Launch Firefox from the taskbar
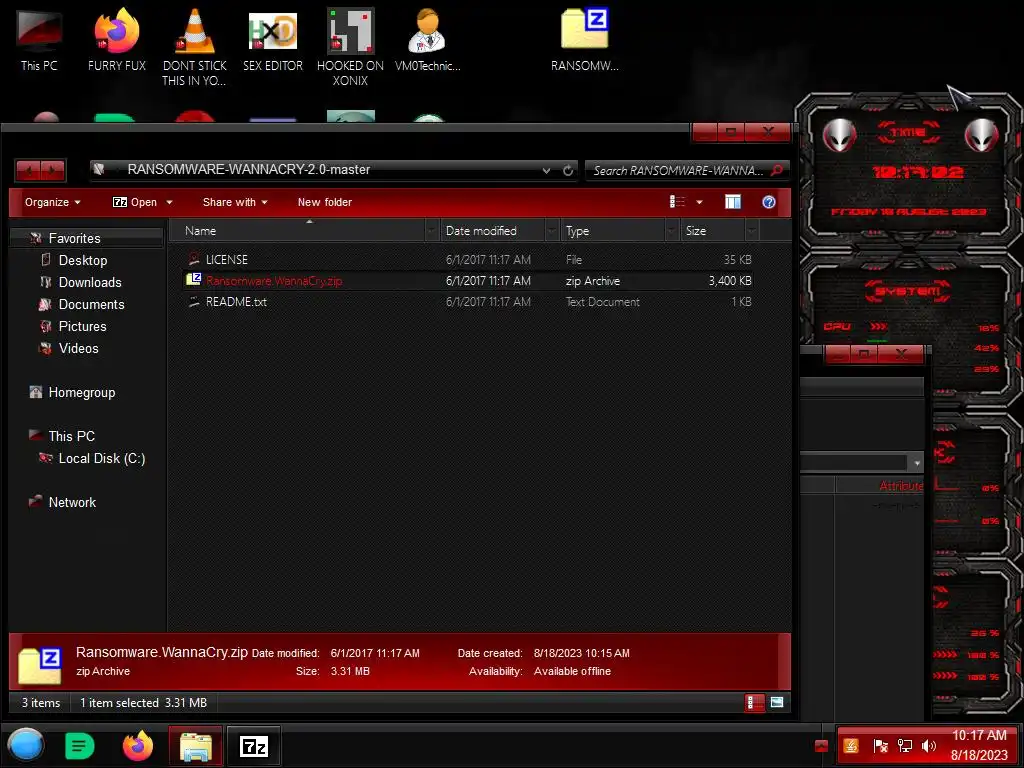The height and width of the screenshot is (768, 1024). (x=138, y=746)
